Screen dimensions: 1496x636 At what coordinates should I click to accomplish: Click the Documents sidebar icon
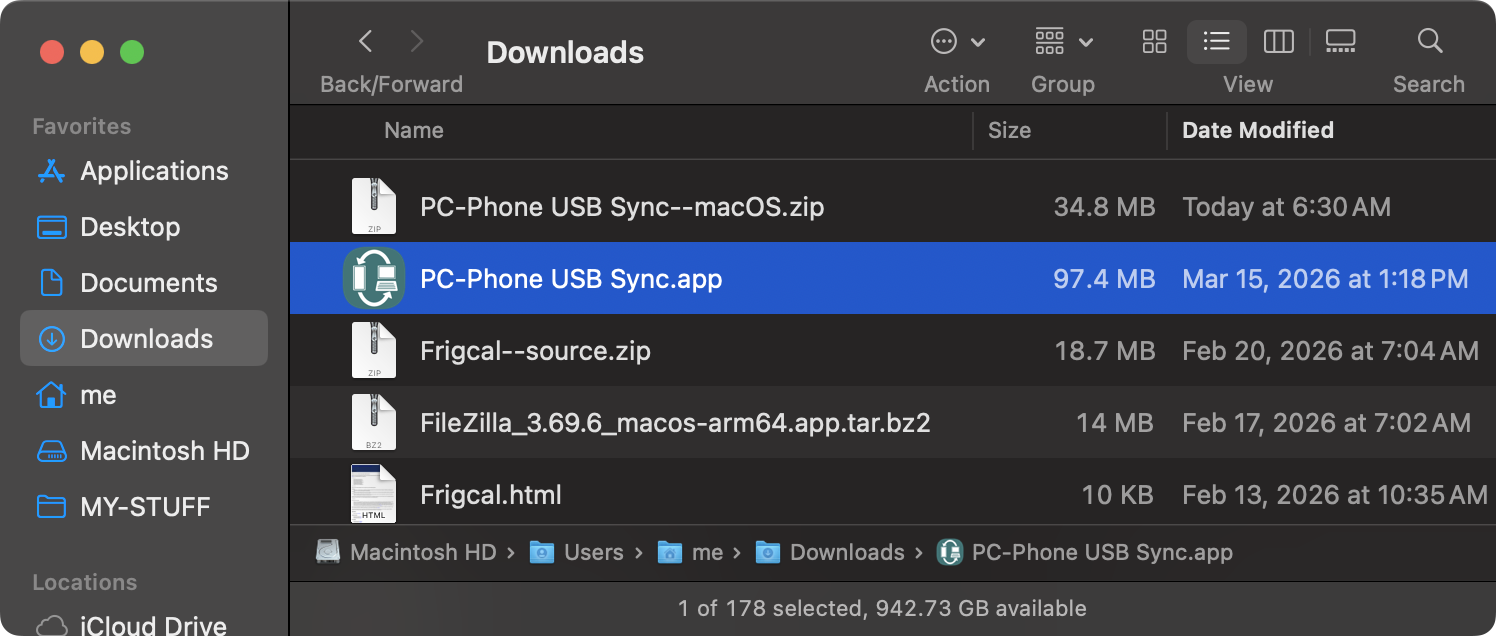(x=51, y=283)
